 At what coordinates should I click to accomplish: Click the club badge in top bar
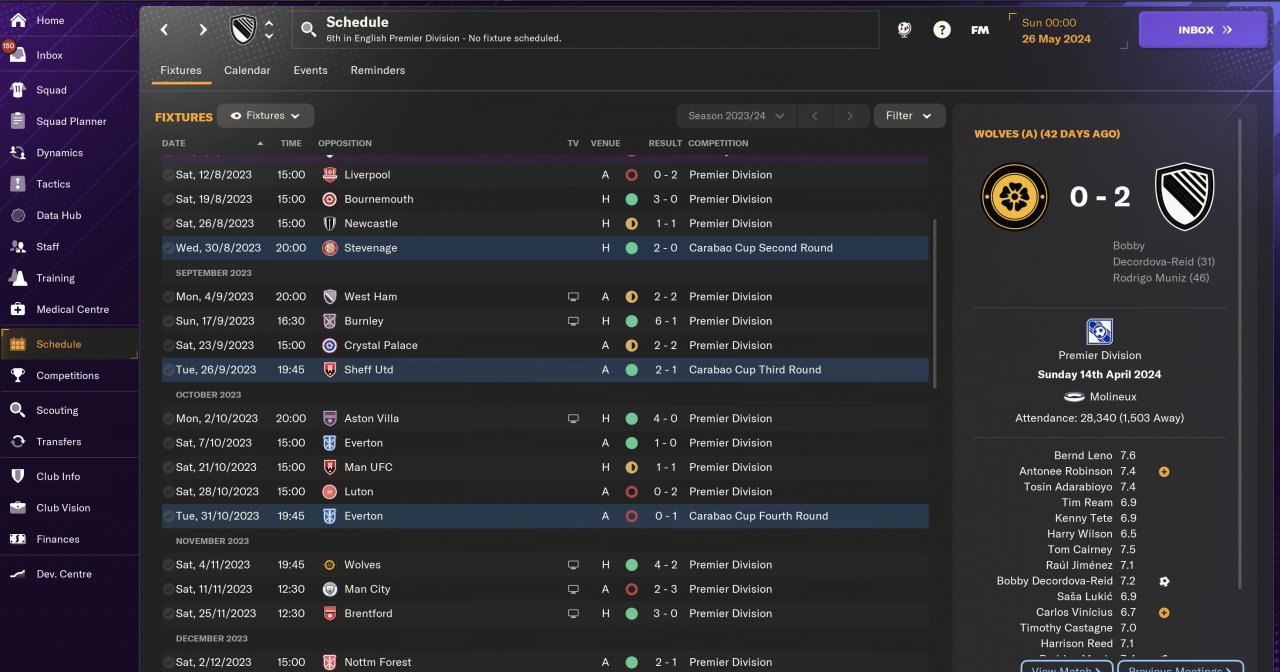(x=243, y=30)
